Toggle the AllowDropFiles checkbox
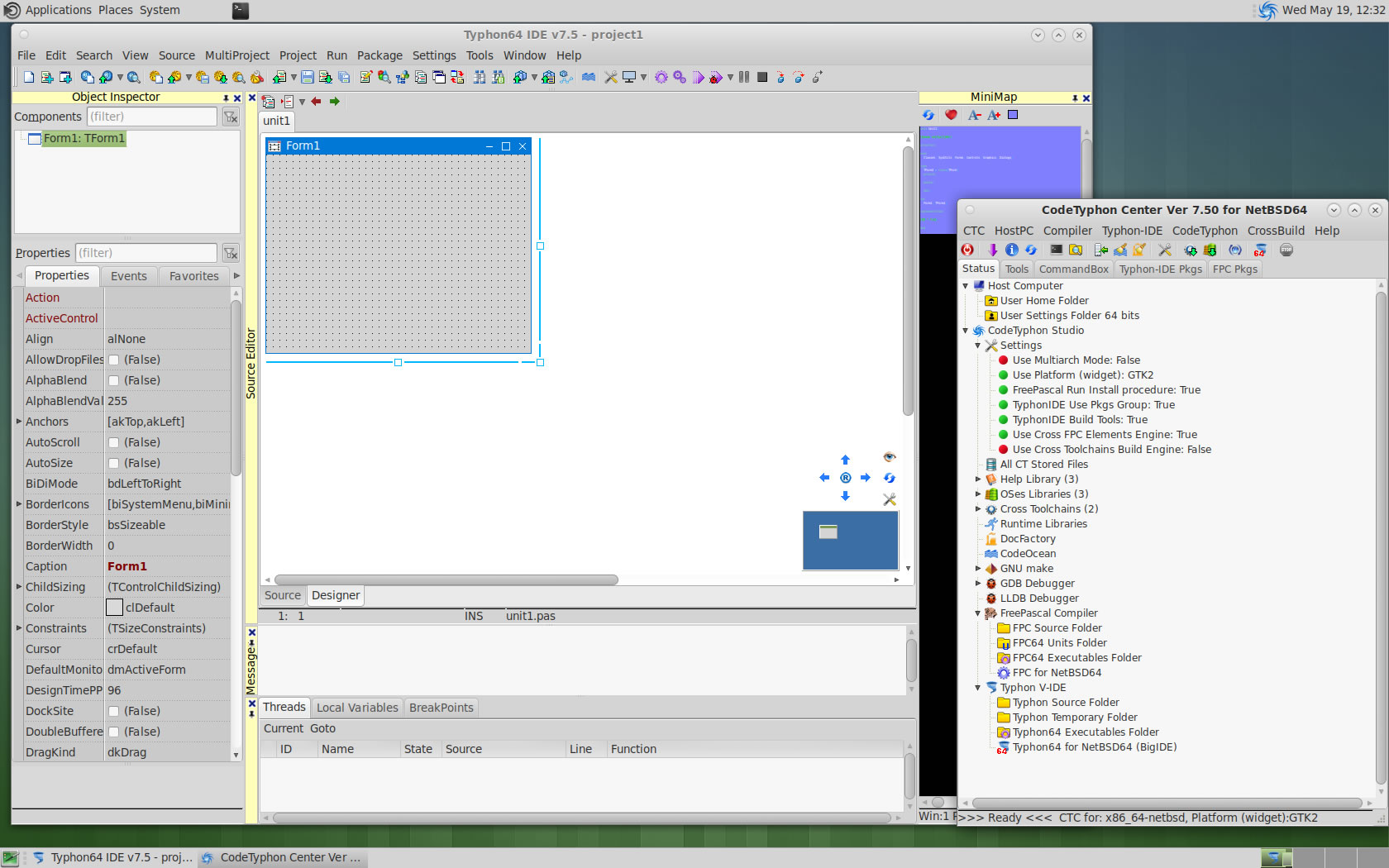 [x=114, y=360]
